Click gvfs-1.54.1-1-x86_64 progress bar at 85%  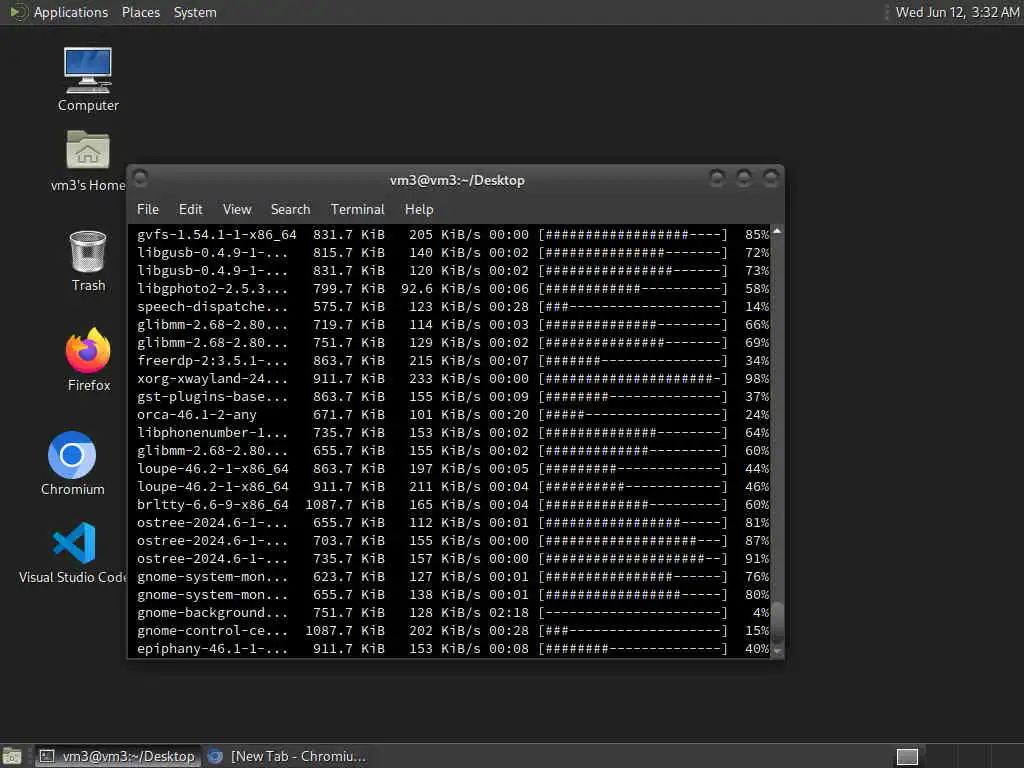click(633, 234)
